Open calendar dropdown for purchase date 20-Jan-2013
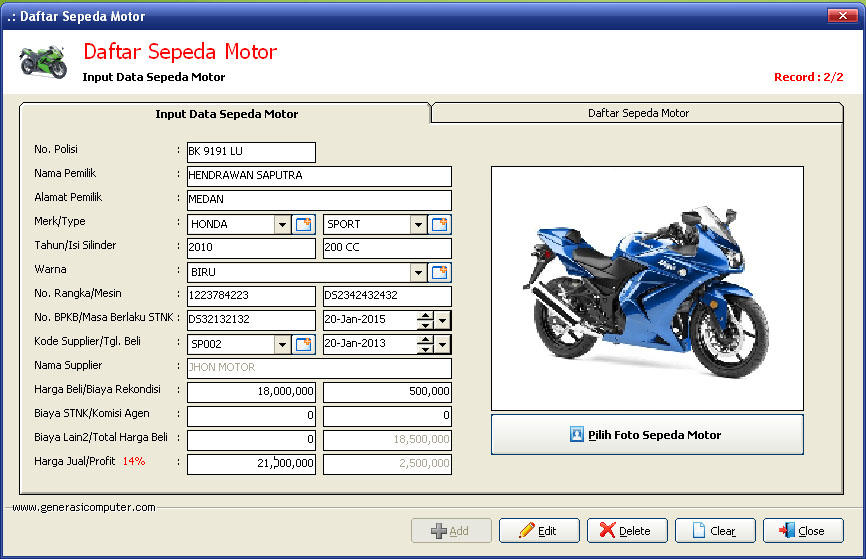The height and width of the screenshot is (559, 866). pos(443,344)
